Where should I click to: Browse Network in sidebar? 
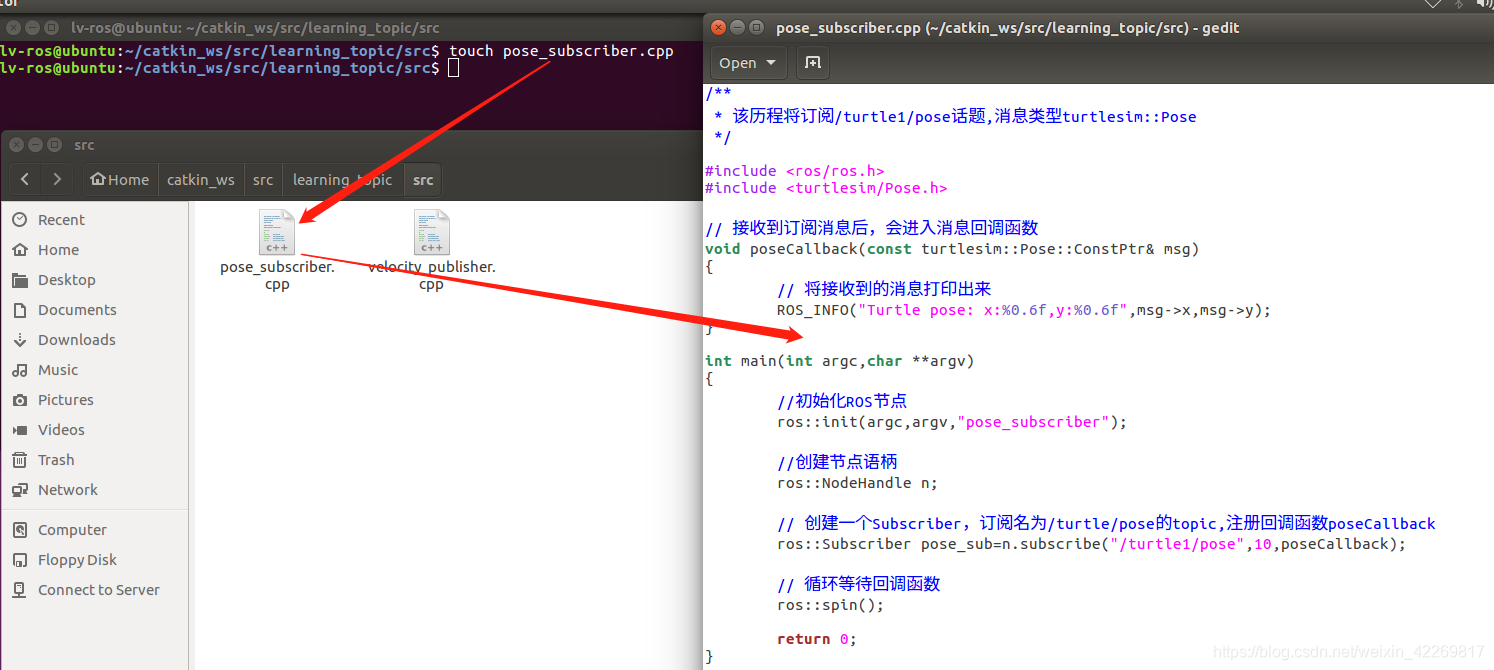point(68,490)
